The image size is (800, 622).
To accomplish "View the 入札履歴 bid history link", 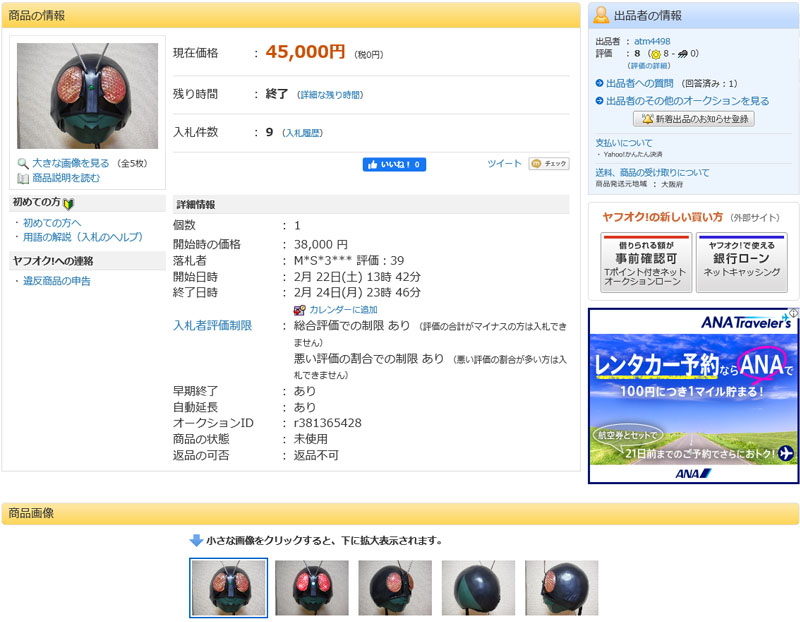I will tap(303, 133).
